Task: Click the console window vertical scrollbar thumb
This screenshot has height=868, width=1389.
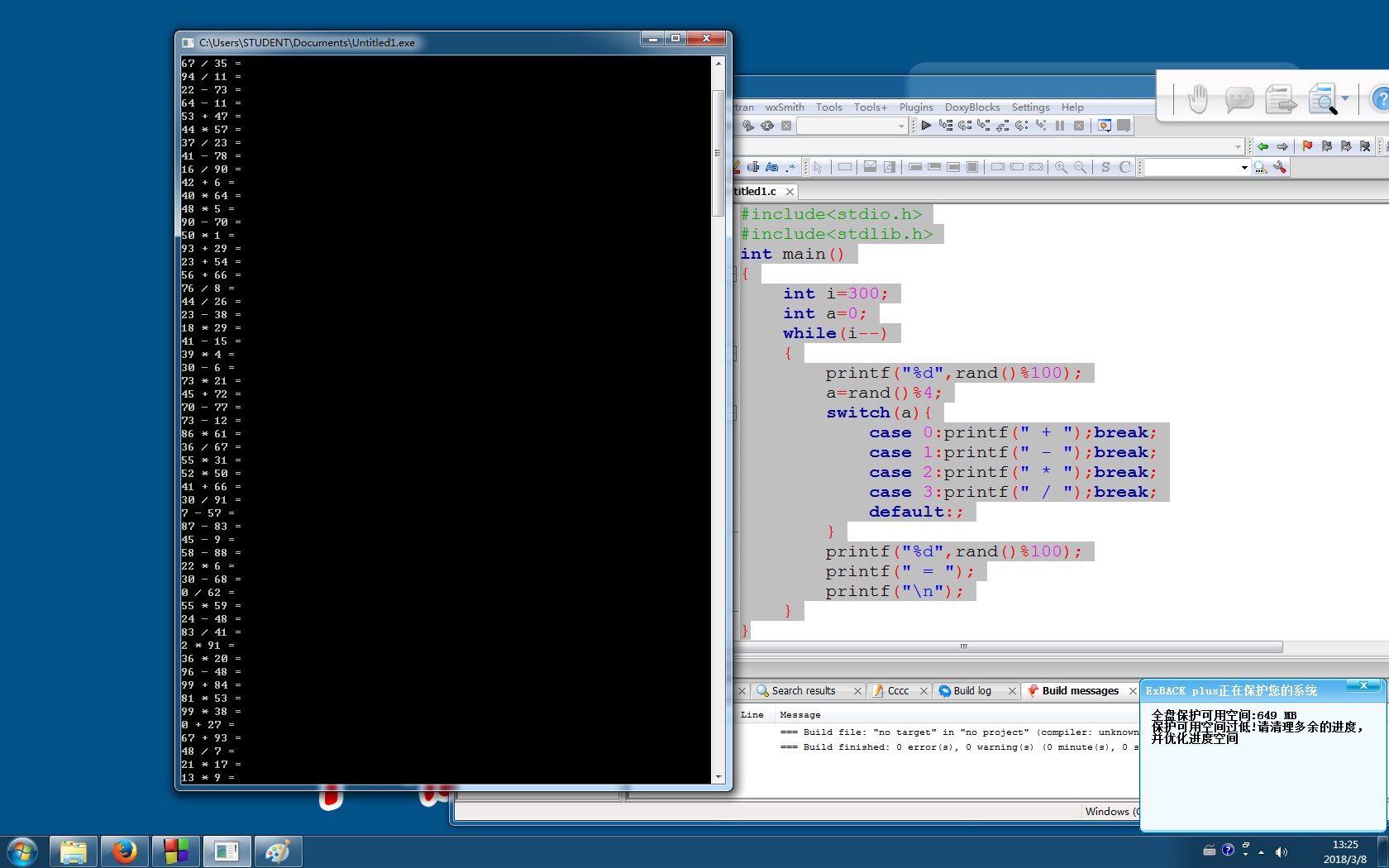Action: click(718, 153)
